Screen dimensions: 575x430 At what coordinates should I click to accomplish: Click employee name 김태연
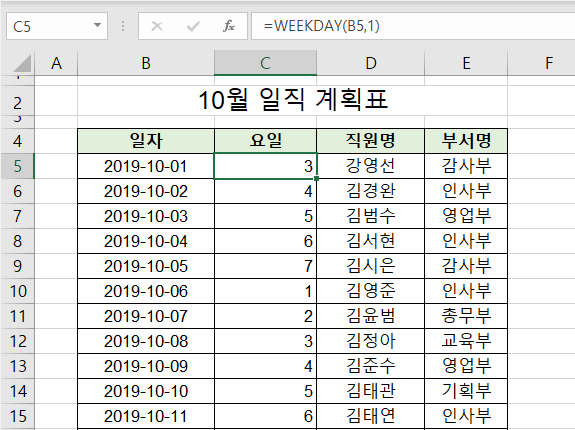(371, 416)
